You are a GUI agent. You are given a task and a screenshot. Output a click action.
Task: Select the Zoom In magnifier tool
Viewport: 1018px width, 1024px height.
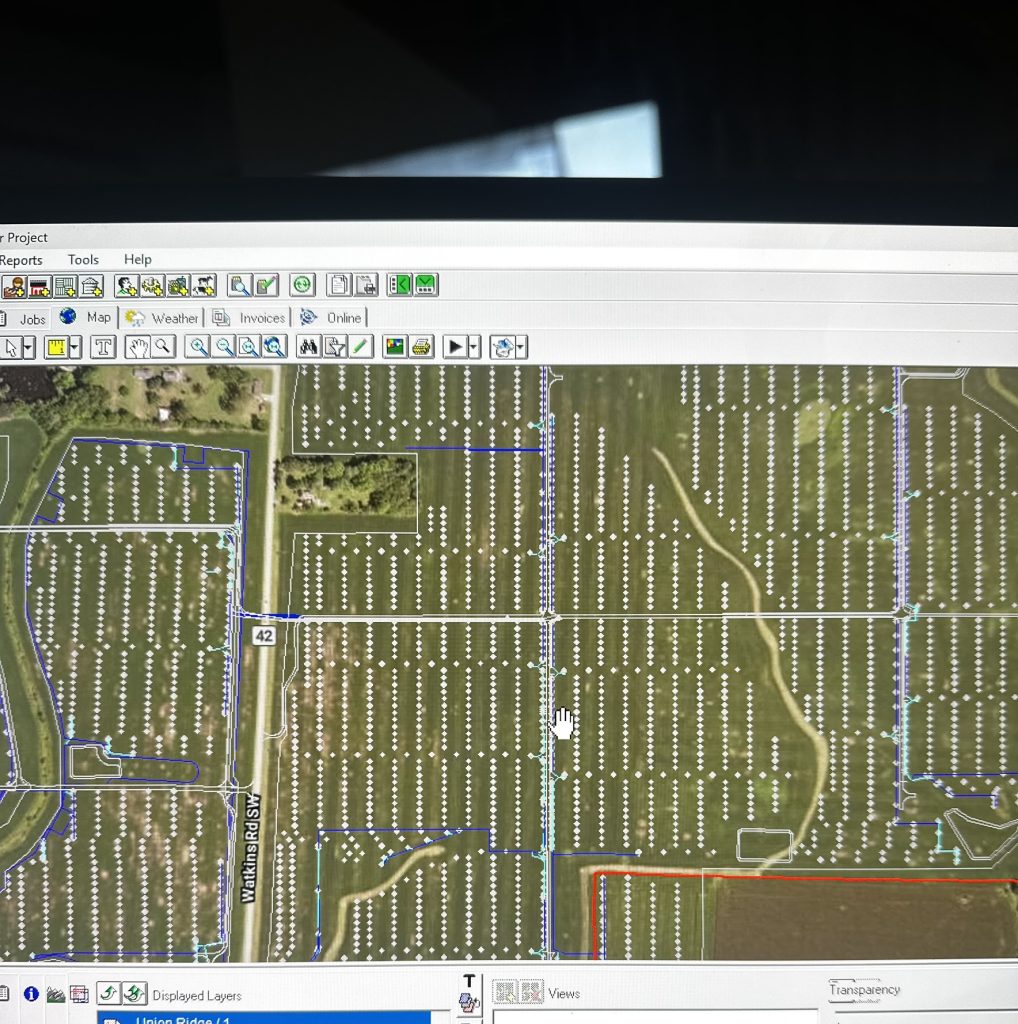[x=198, y=347]
